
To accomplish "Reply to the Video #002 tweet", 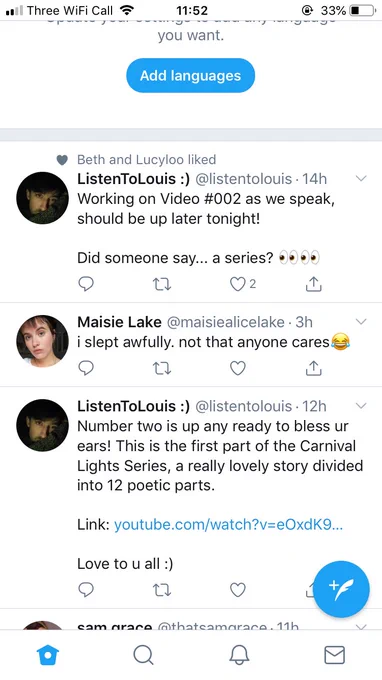I will (86, 284).
